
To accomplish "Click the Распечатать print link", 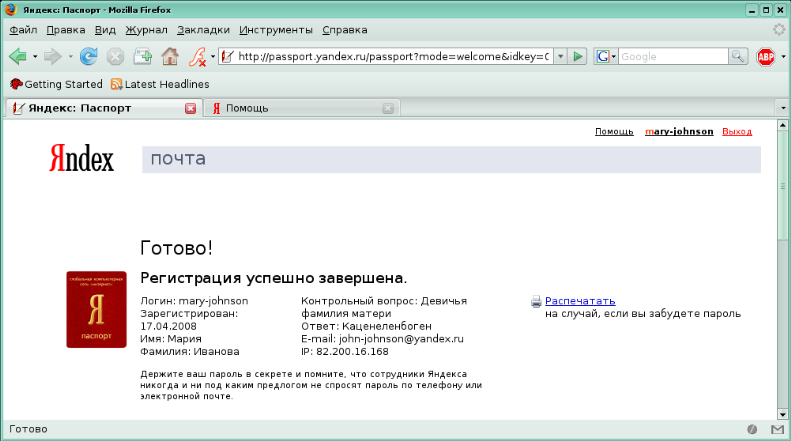I will pyautogui.click(x=580, y=301).
